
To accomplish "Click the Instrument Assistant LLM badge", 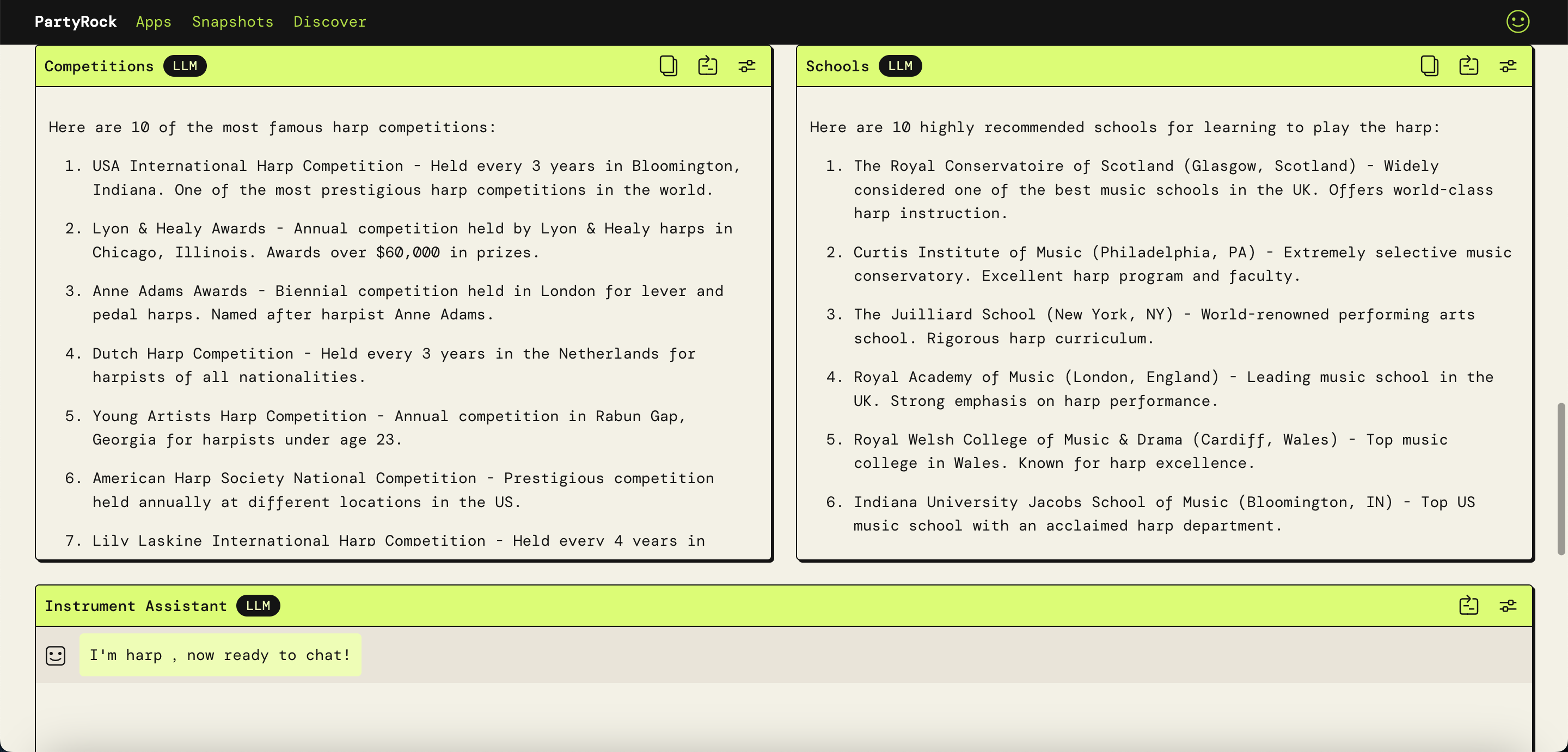I will click(x=258, y=606).
